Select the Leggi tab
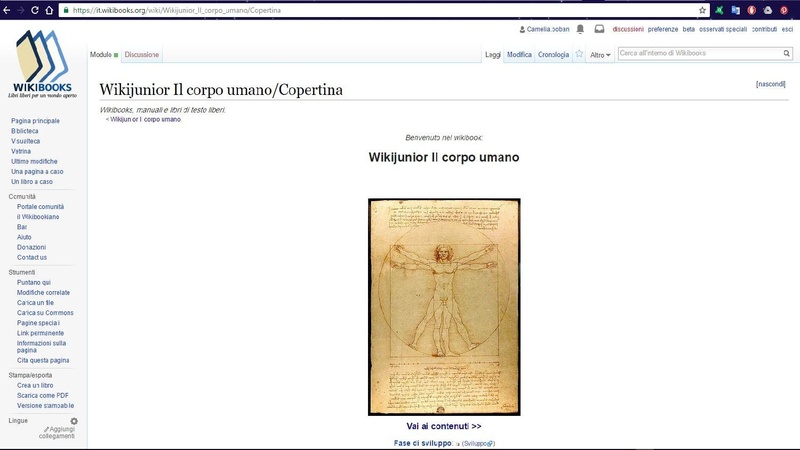Viewport: 800px width, 450px height. [x=493, y=55]
